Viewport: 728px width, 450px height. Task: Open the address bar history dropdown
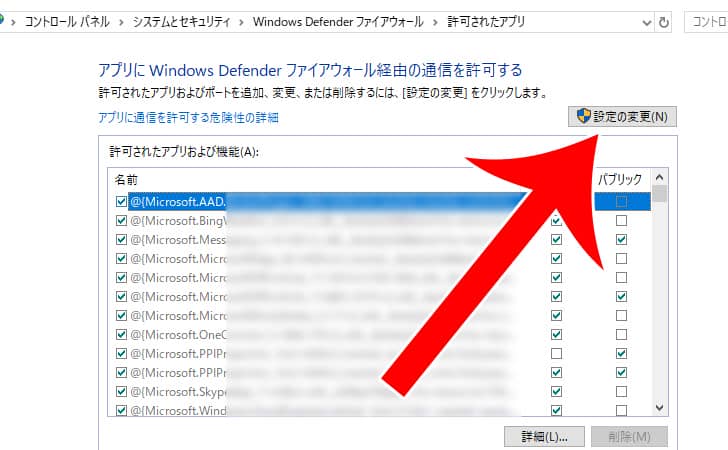[x=646, y=22]
